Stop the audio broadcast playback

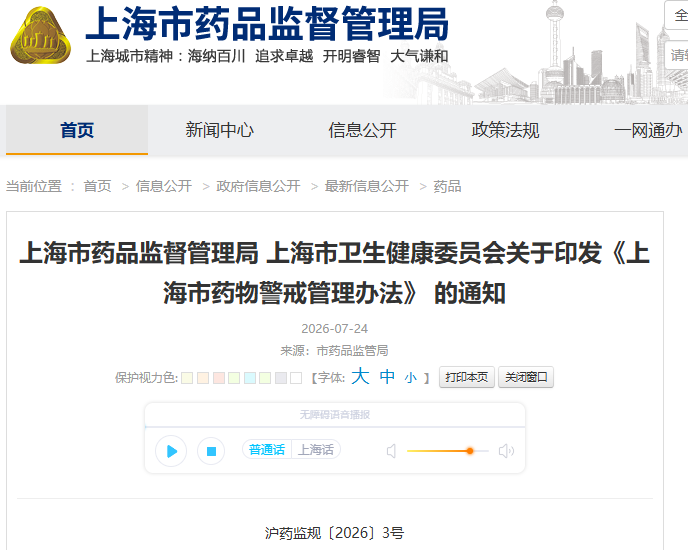[x=211, y=451]
